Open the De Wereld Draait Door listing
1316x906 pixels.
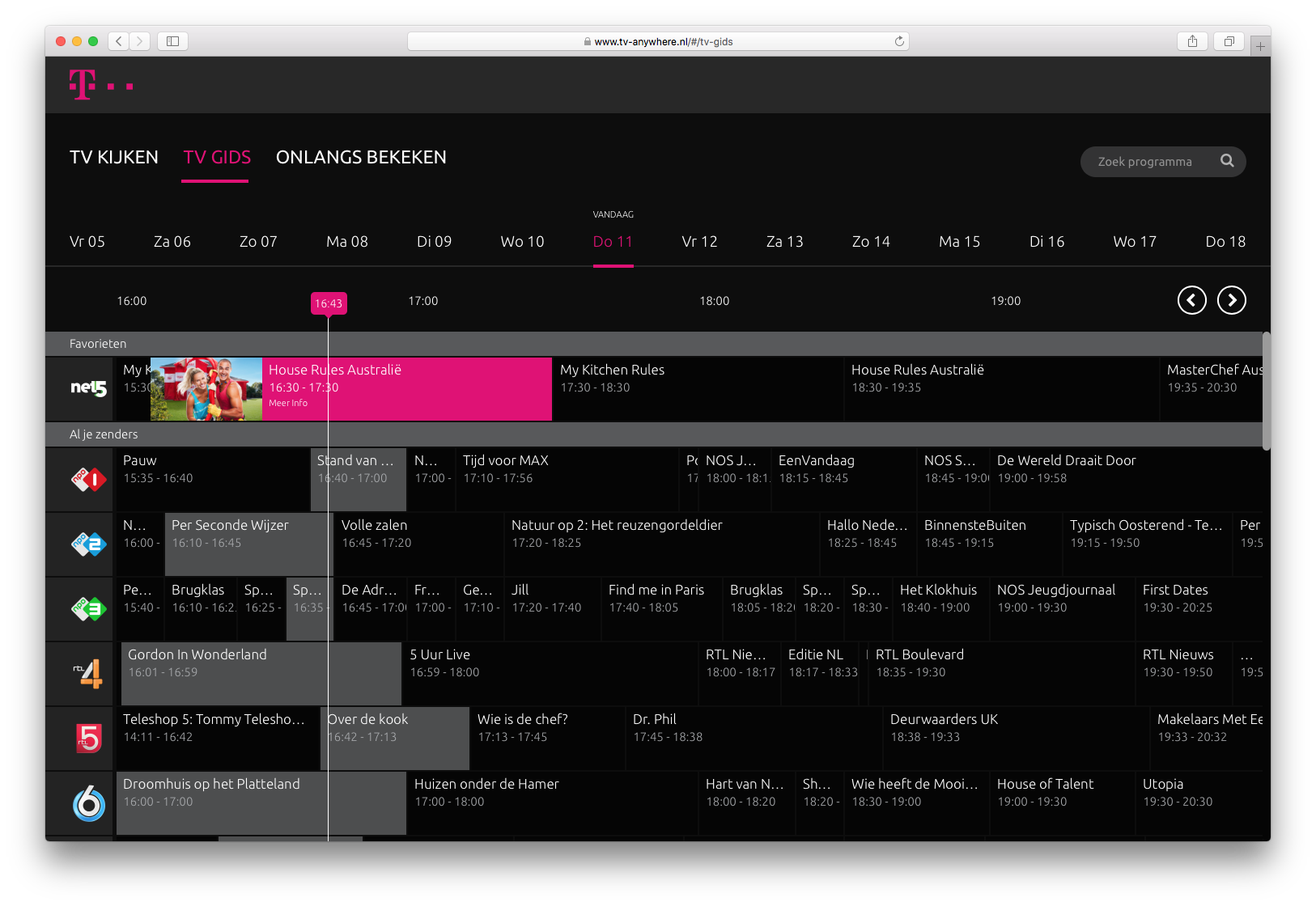1066,468
